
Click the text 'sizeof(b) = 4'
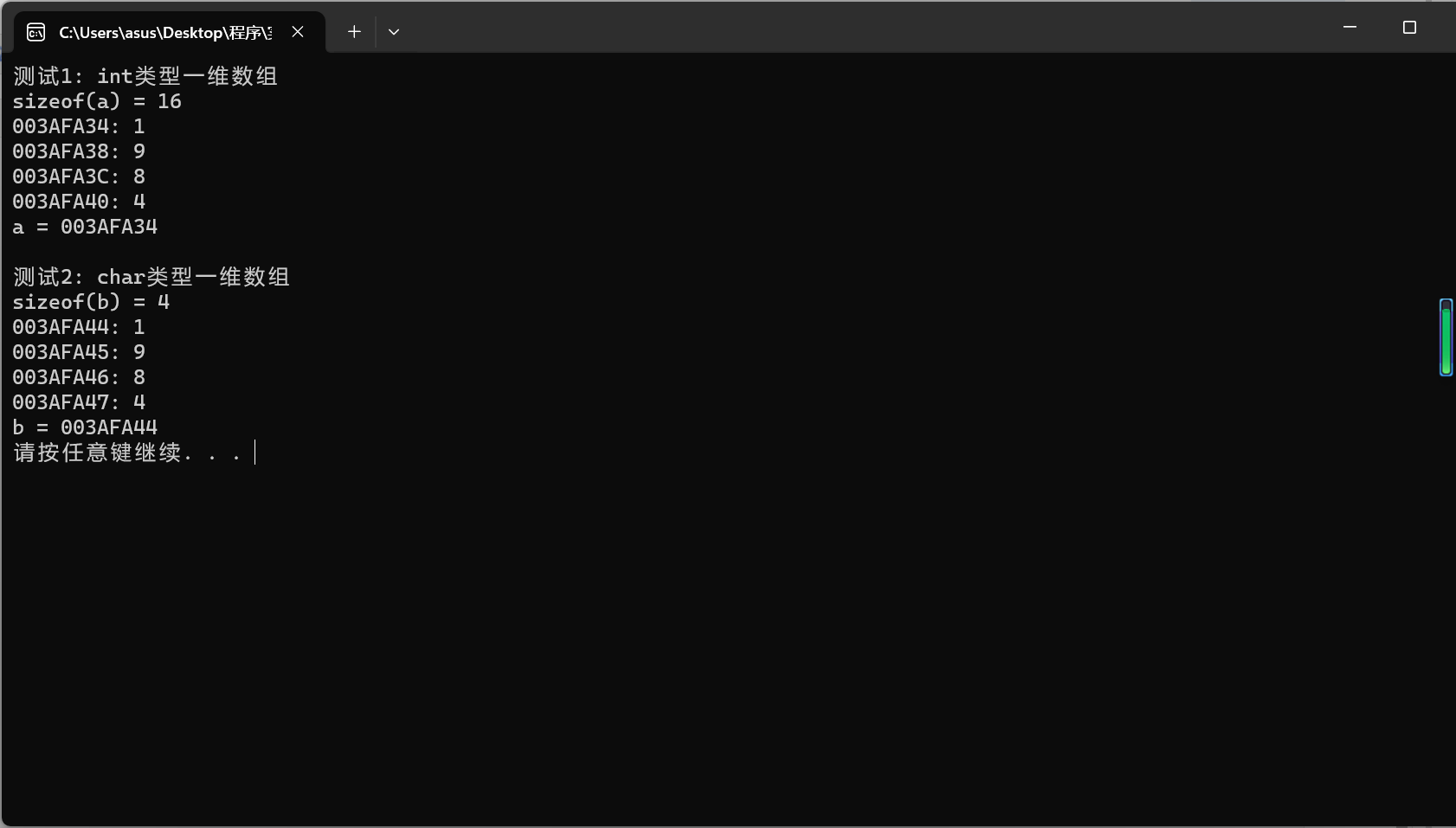pos(91,302)
